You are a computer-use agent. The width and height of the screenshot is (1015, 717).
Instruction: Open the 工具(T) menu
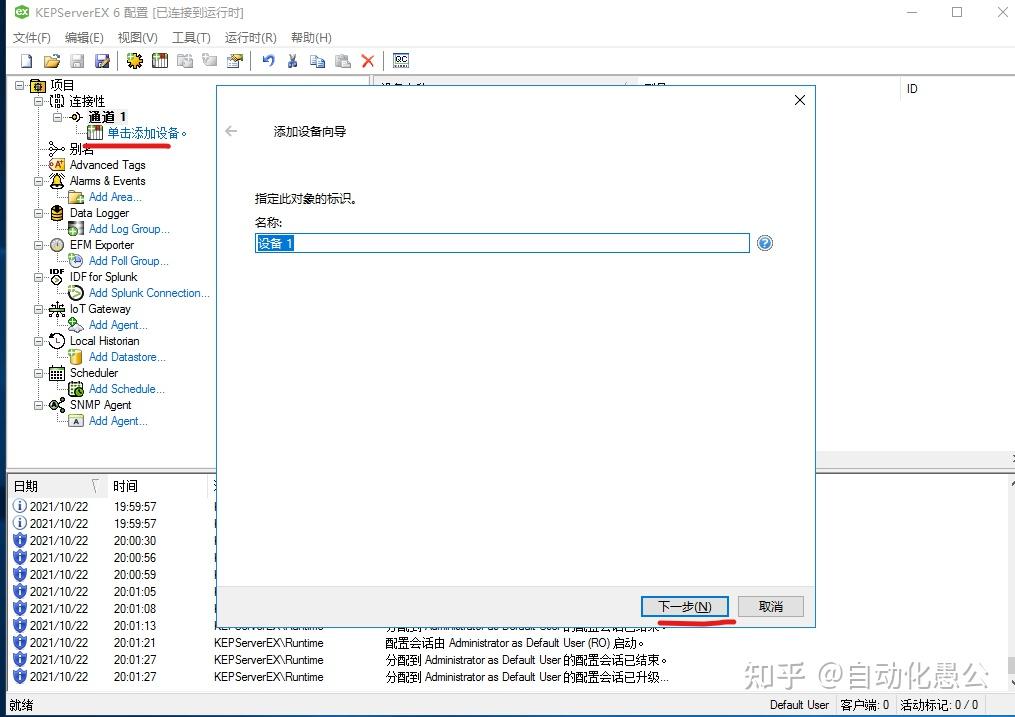click(192, 37)
